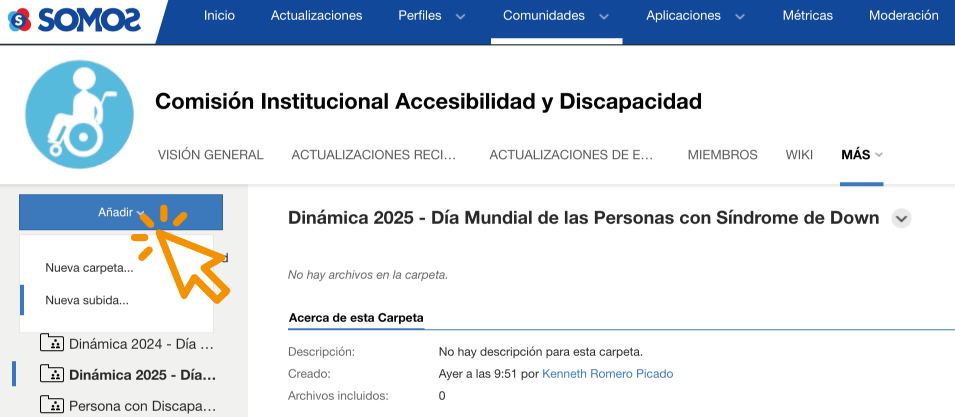Open Métricas in top navigation
The height and width of the screenshot is (417, 955).
coord(807,16)
